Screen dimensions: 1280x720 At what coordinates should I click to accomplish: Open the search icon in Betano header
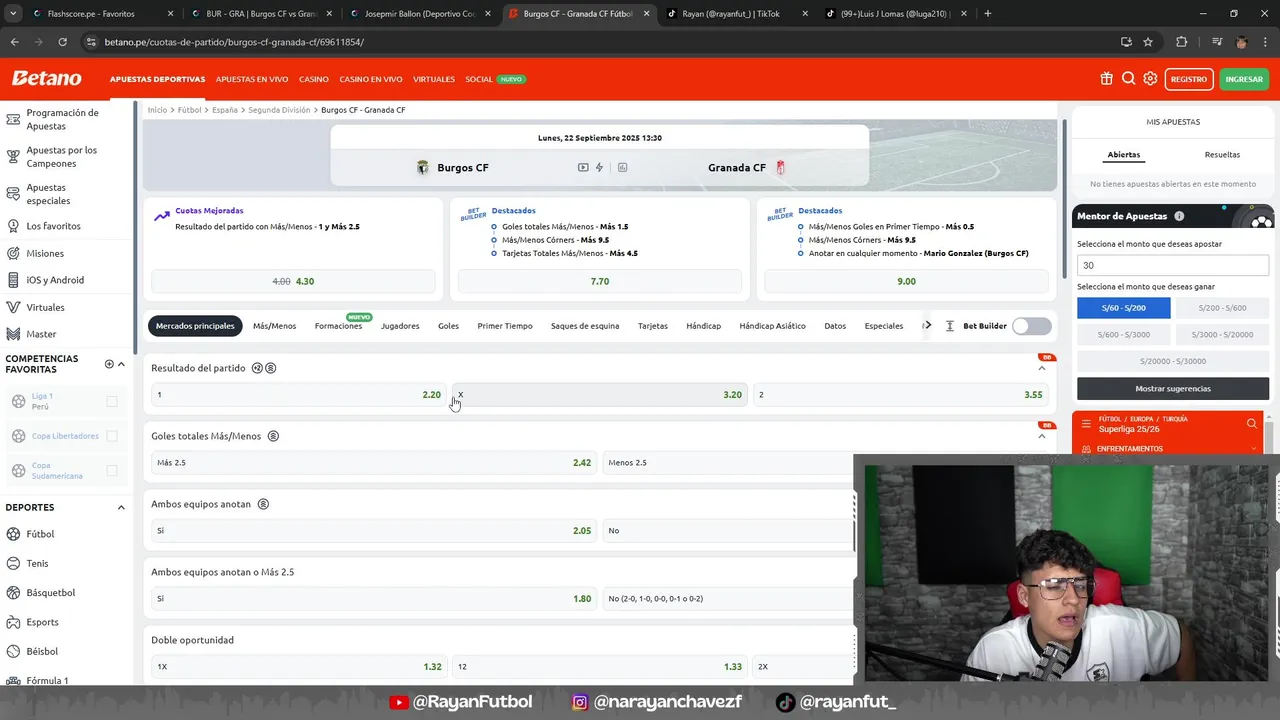click(1128, 79)
